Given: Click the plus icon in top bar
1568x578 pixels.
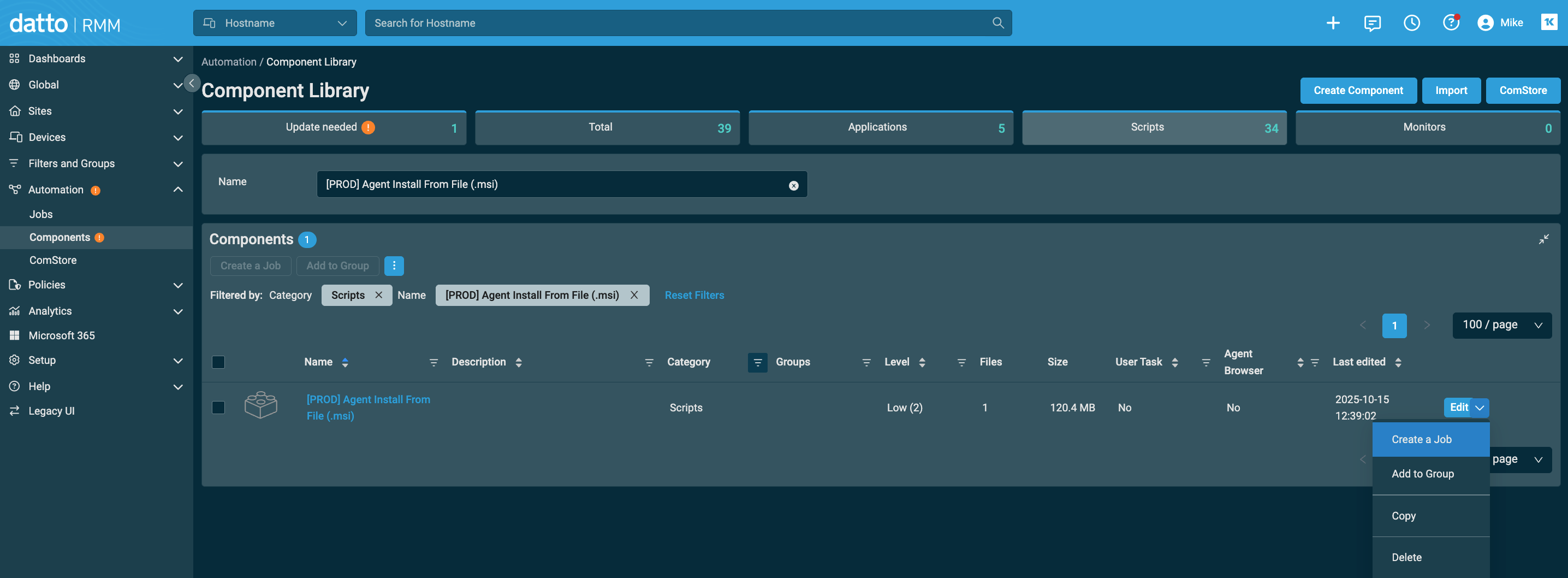Looking at the screenshot, I should [1333, 23].
